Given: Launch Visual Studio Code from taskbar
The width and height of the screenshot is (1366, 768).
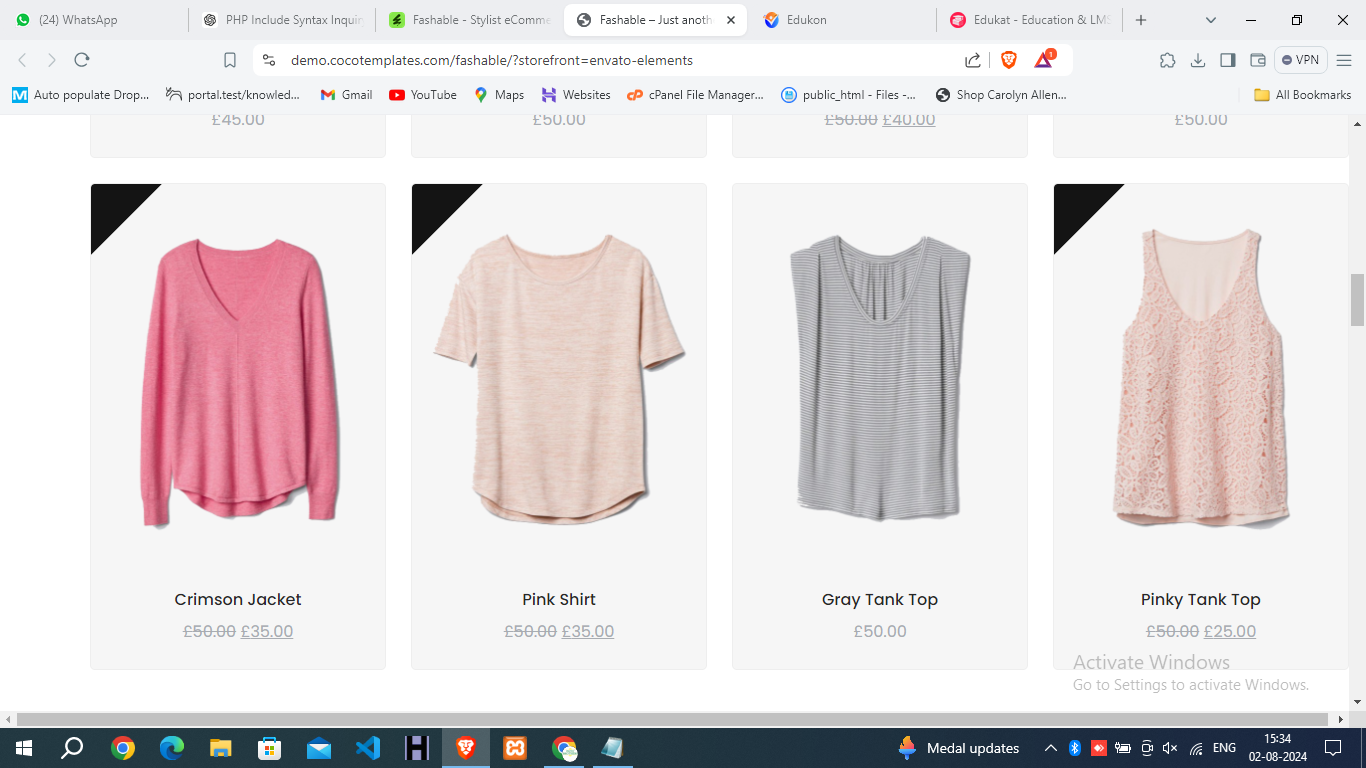Looking at the screenshot, I should point(368,747).
